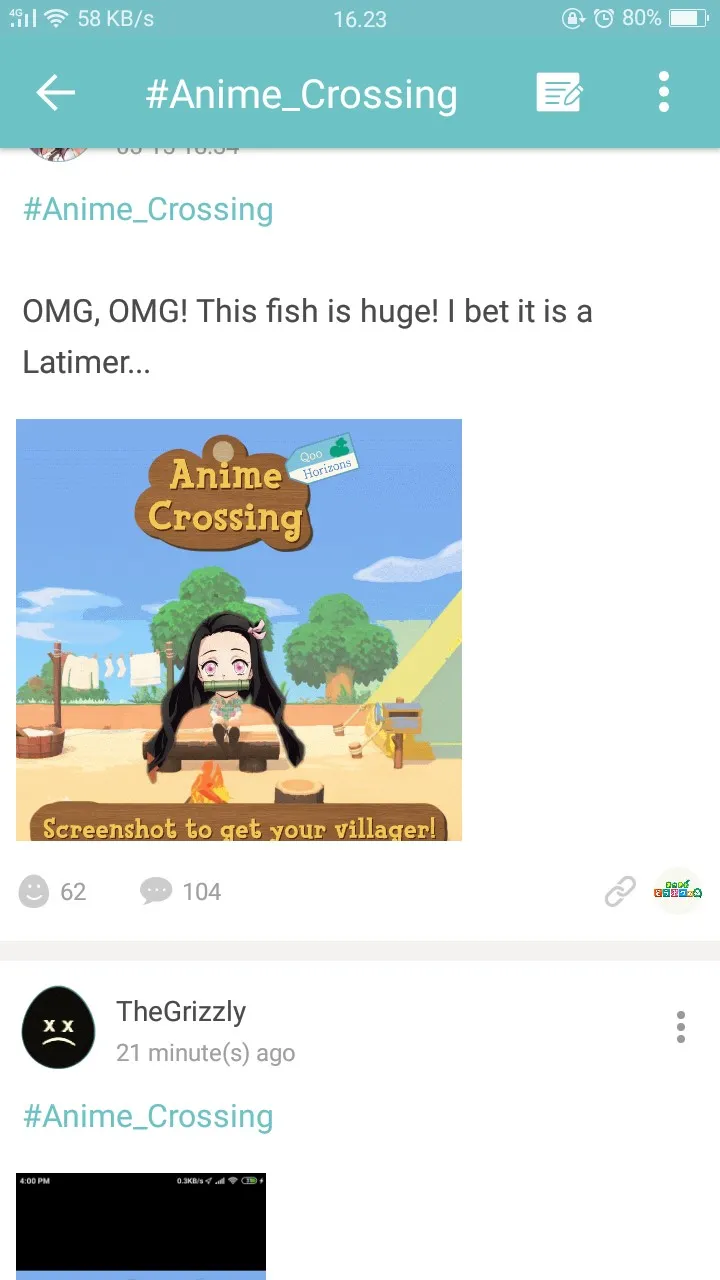
Task: Tap the partially visible top avatar
Action: pos(58,154)
